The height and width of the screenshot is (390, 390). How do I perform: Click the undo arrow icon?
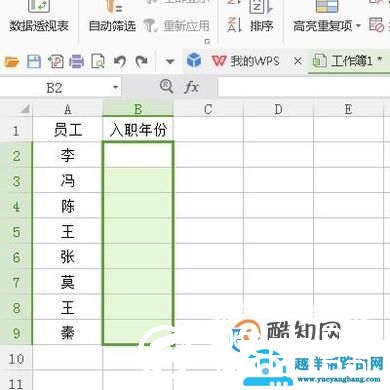coord(120,62)
